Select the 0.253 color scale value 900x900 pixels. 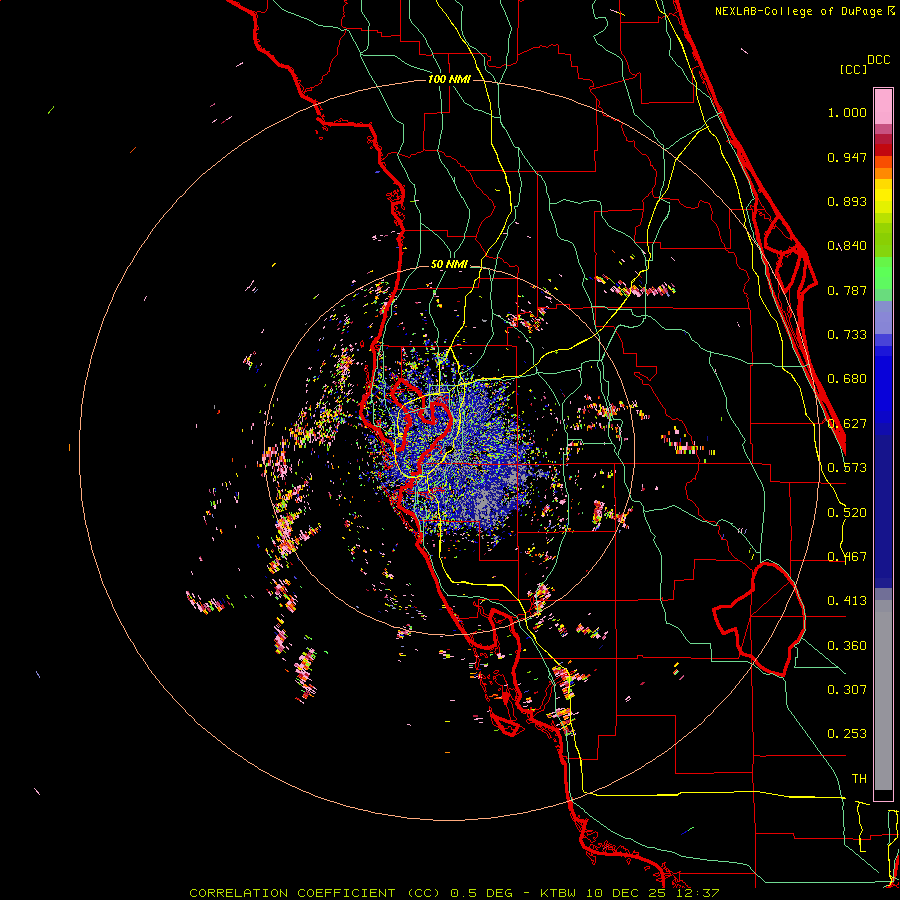[x=847, y=734]
